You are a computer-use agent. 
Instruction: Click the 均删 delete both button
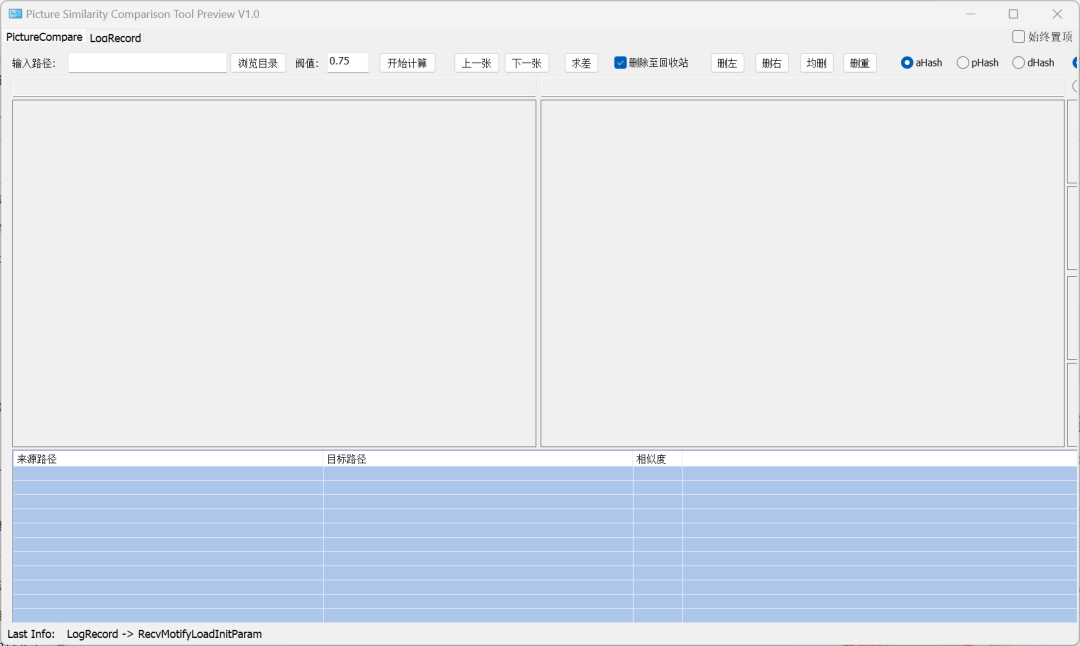tap(816, 63)
